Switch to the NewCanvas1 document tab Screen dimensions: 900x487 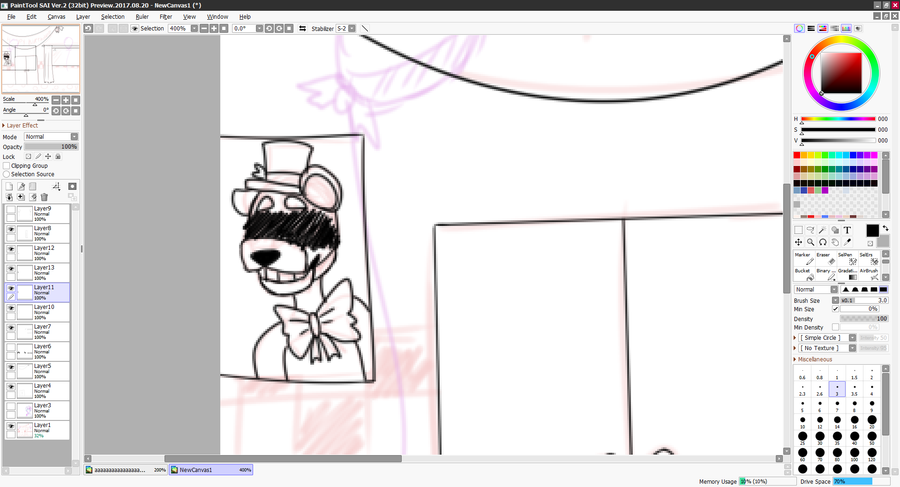coord(211,470)
